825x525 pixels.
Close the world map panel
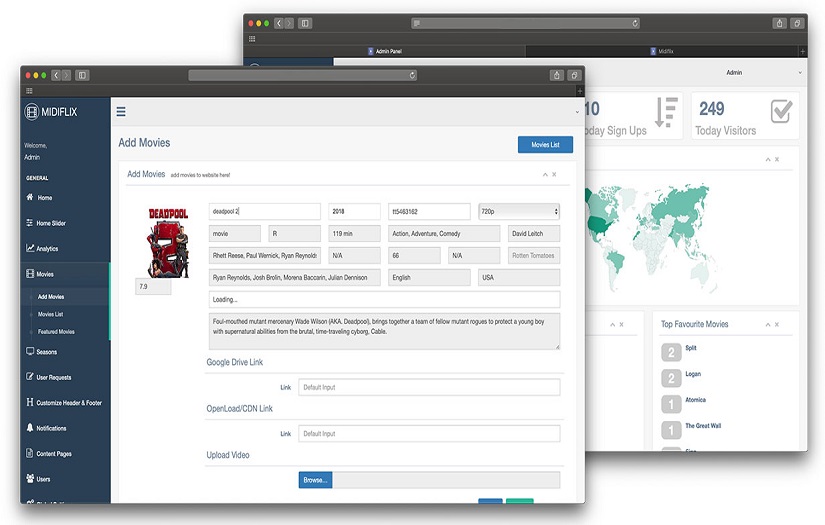[x=777, y=159]
